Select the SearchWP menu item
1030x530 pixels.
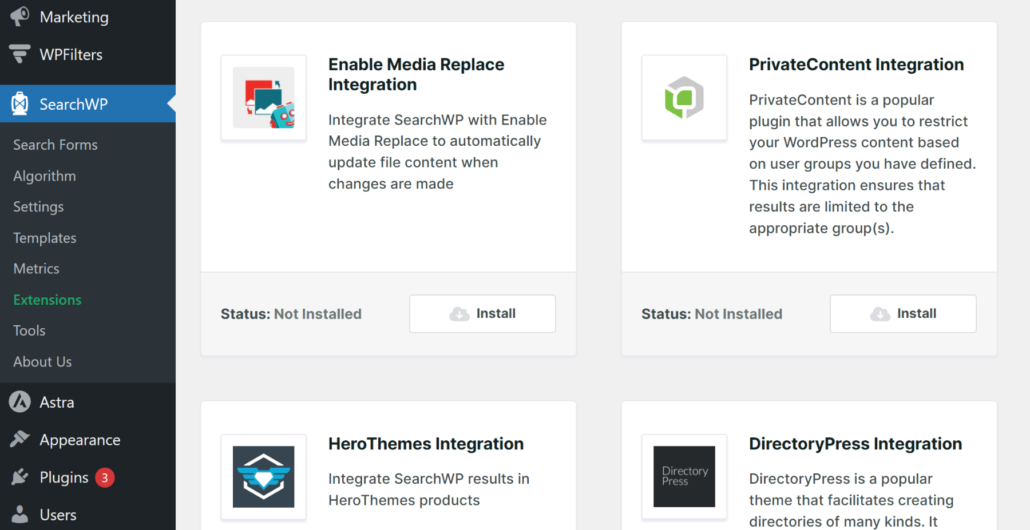click(x=88, y=104)
